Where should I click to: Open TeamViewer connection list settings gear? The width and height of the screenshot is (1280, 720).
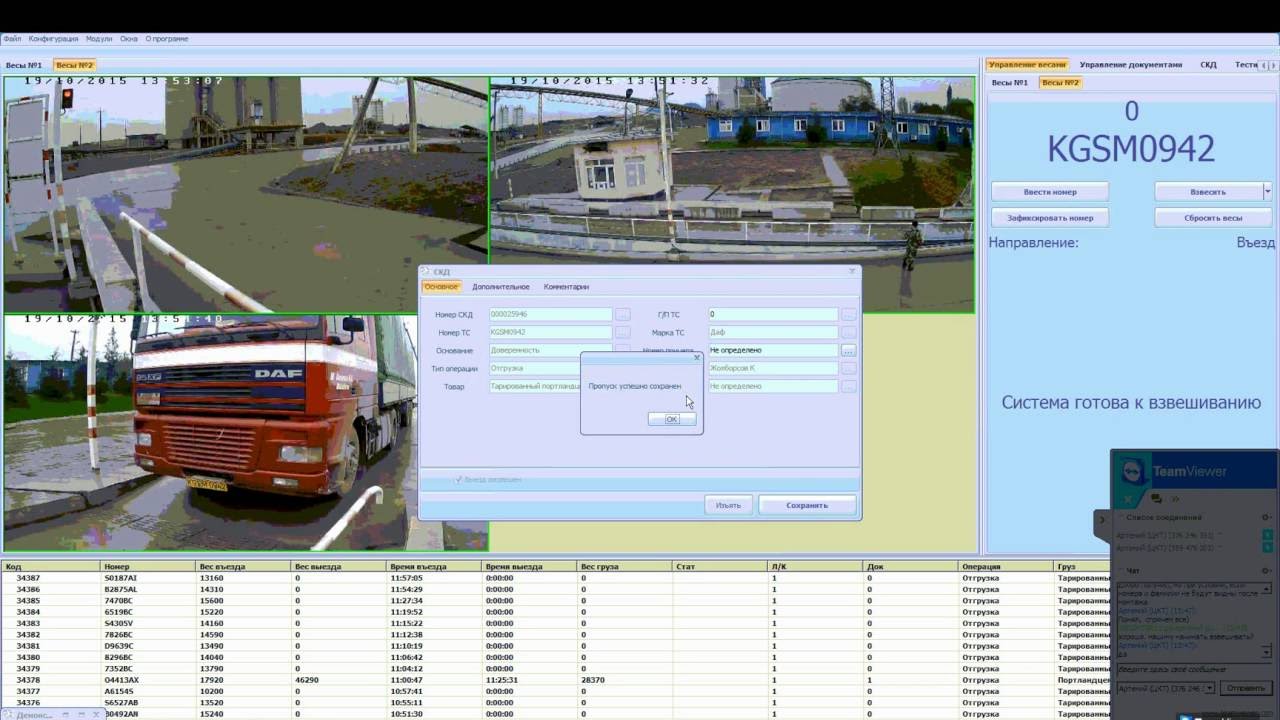tap(1266, 517)
